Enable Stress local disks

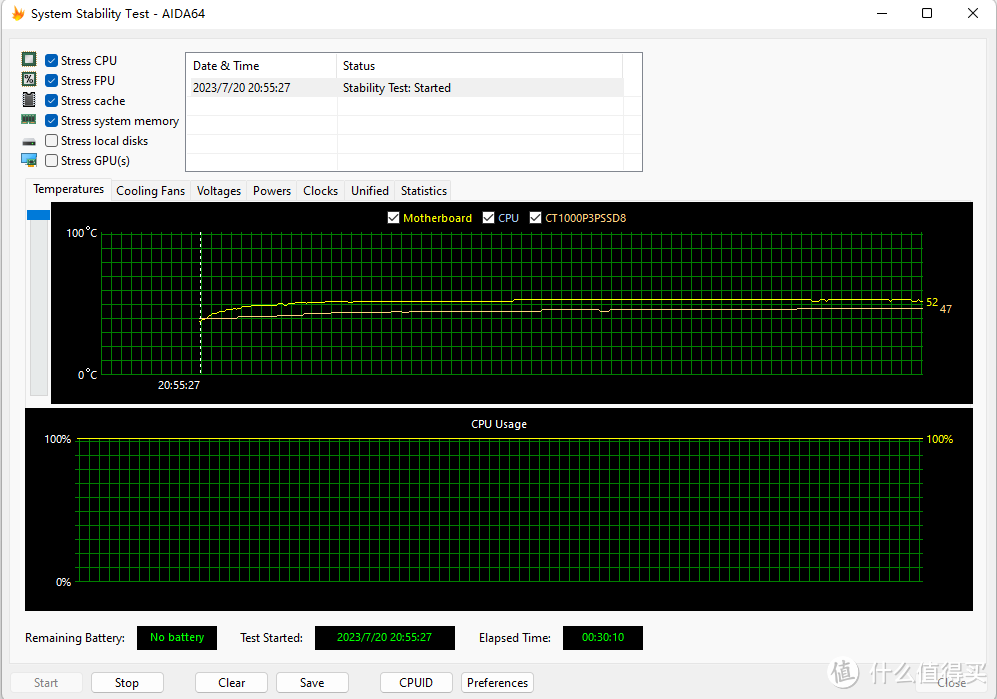pos(51,140)
